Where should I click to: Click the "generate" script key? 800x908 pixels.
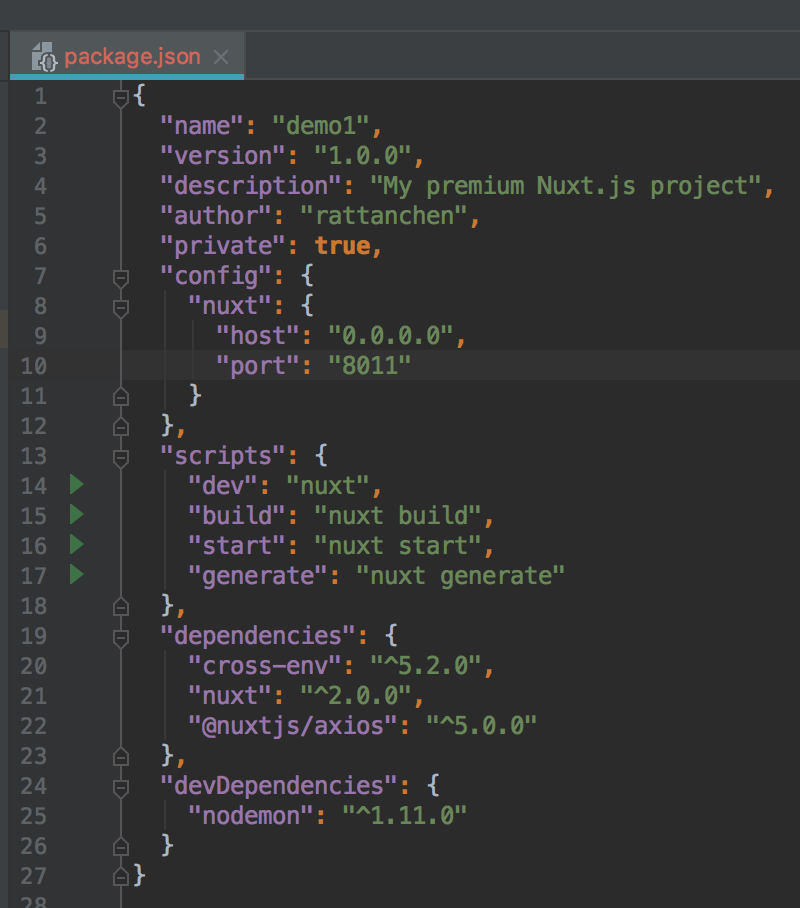pos(258,576)
